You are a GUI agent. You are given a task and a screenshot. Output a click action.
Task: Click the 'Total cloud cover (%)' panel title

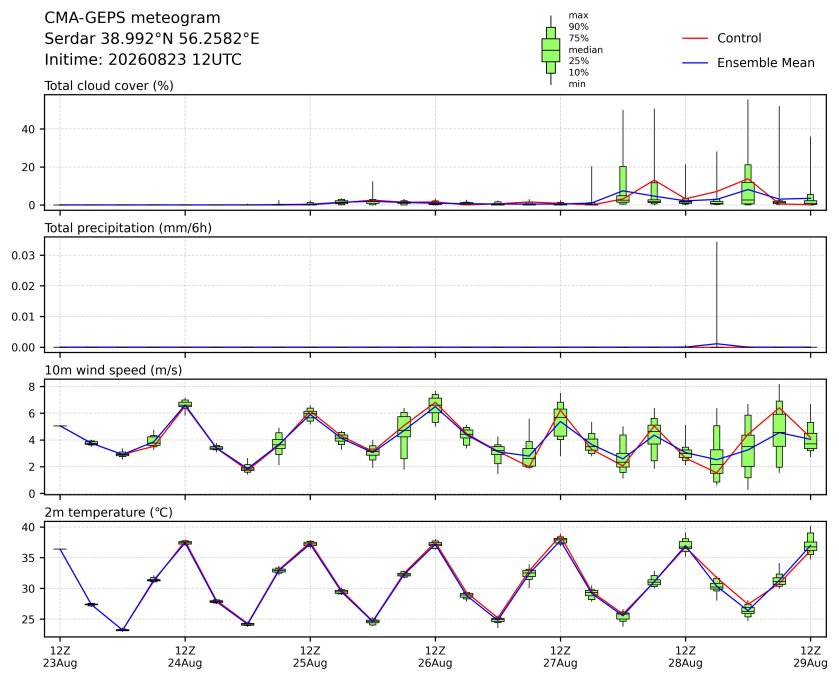coord(109,86)
